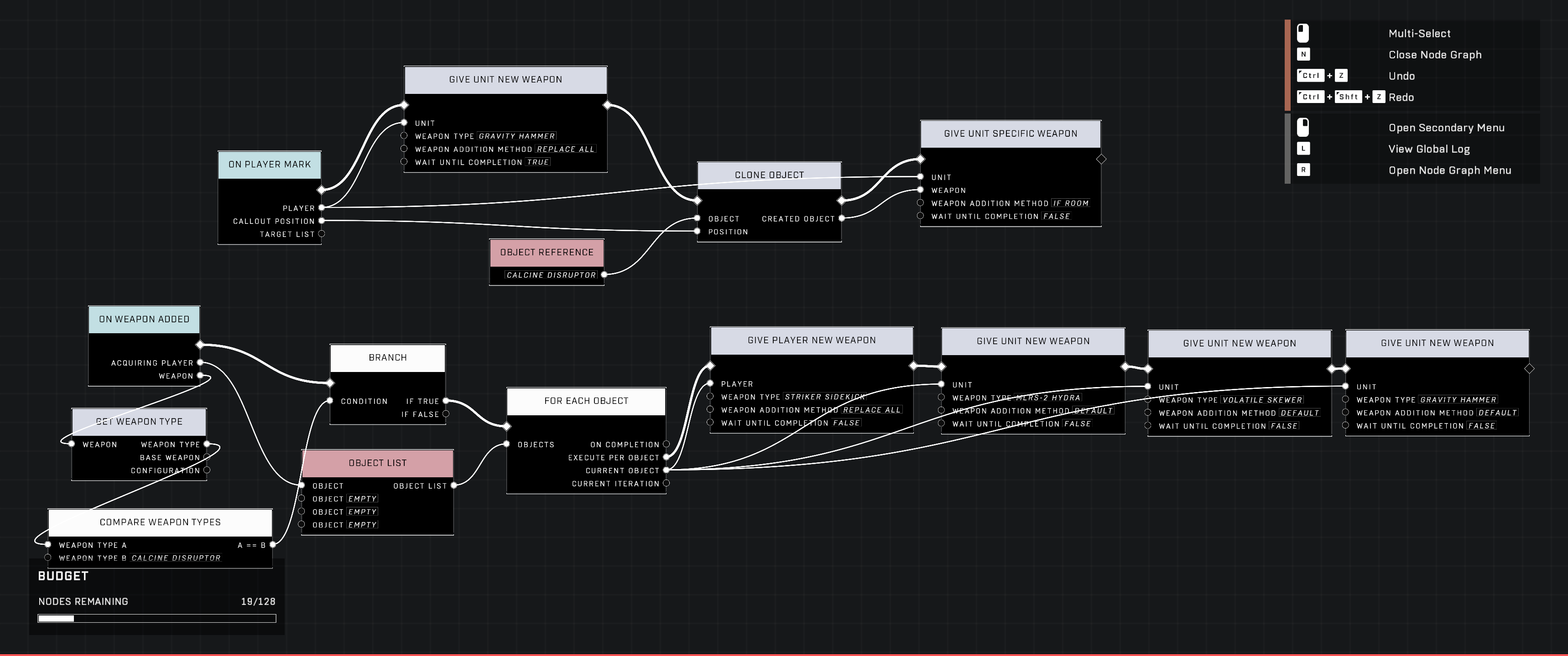
Task: Open Weapon Type B CALCINE DISRUPTOR dropdown
Action: (176, 558)
